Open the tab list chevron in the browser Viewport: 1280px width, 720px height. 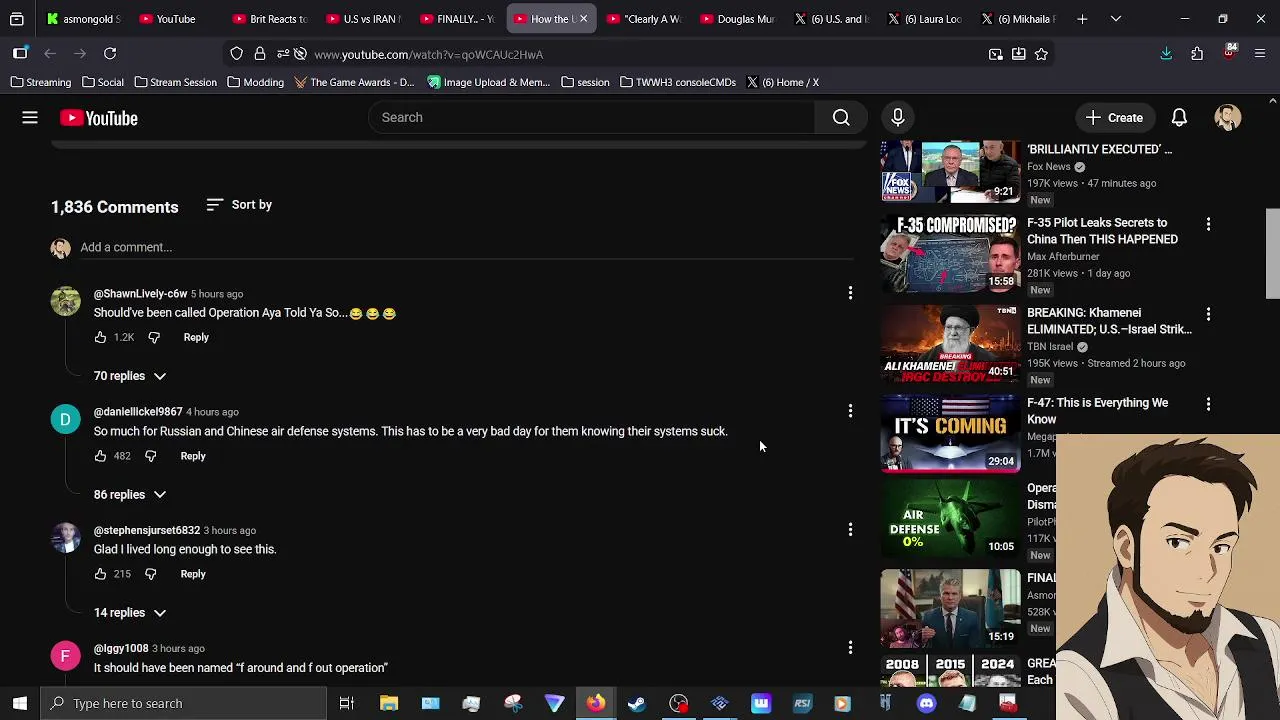pos(1116,19)
